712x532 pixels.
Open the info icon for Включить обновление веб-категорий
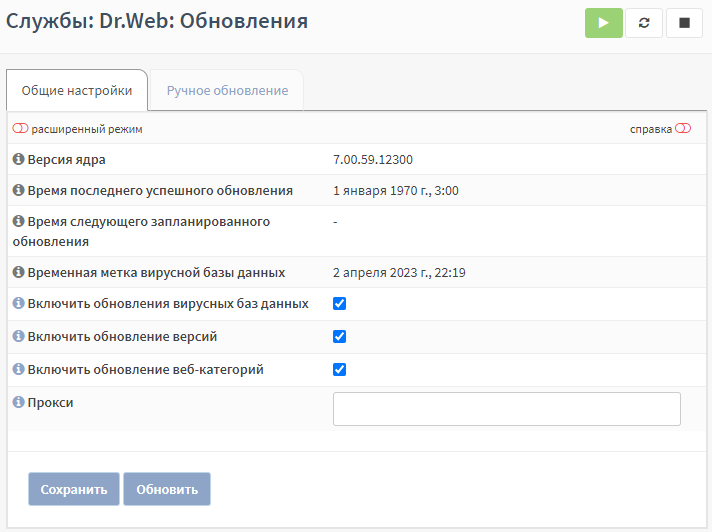pos(18,369)
